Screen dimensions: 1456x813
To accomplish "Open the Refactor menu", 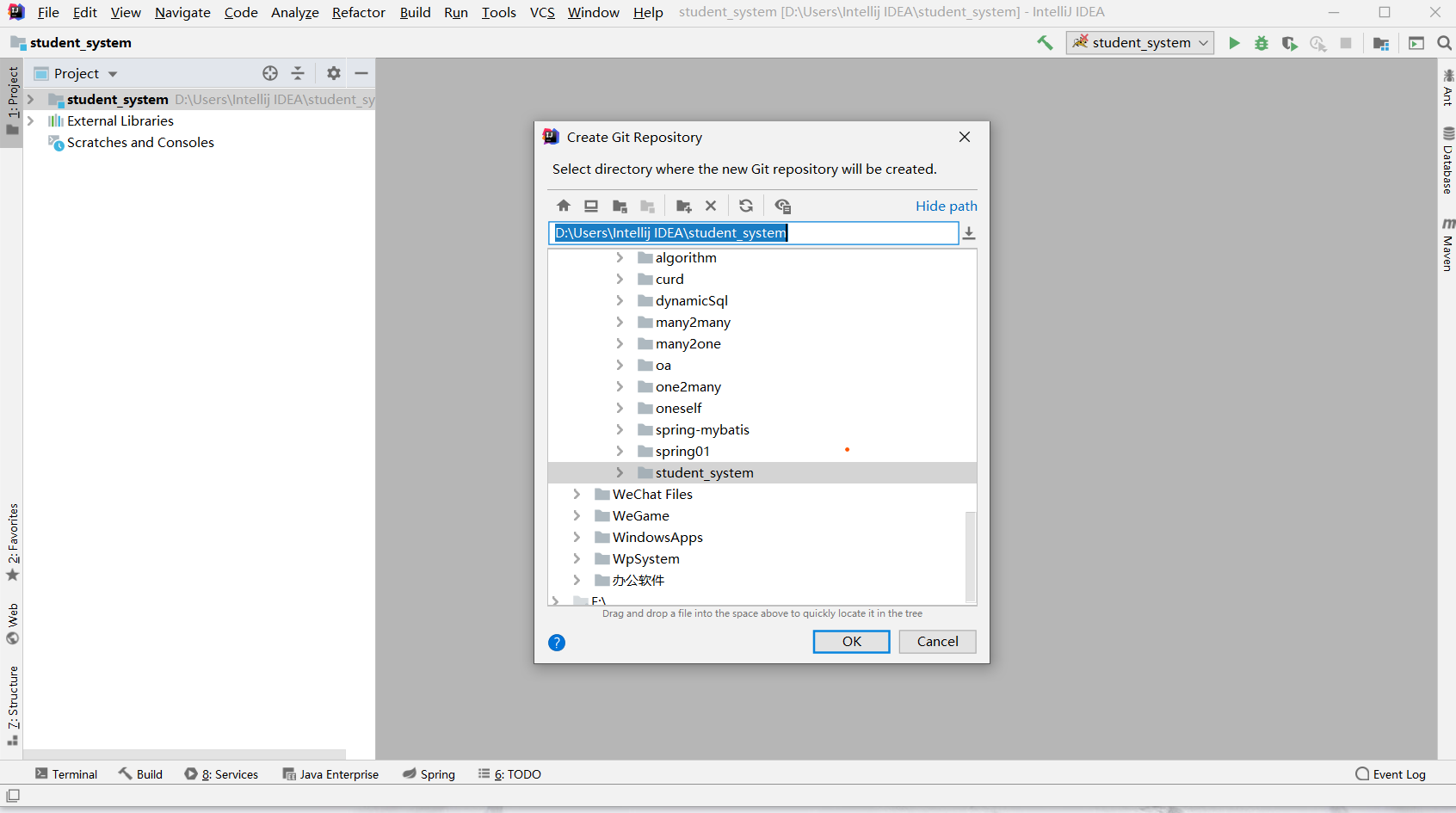I will point(359,12).
